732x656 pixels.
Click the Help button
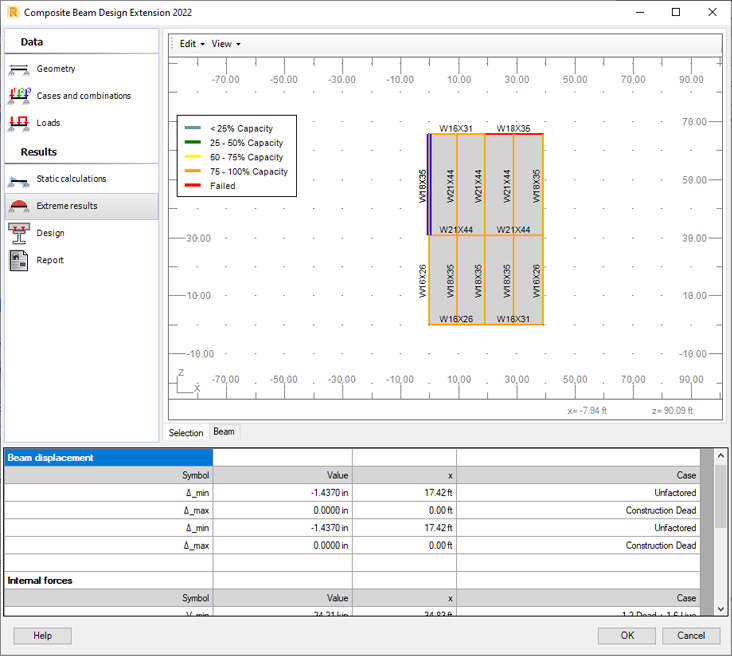click(42, 636)
